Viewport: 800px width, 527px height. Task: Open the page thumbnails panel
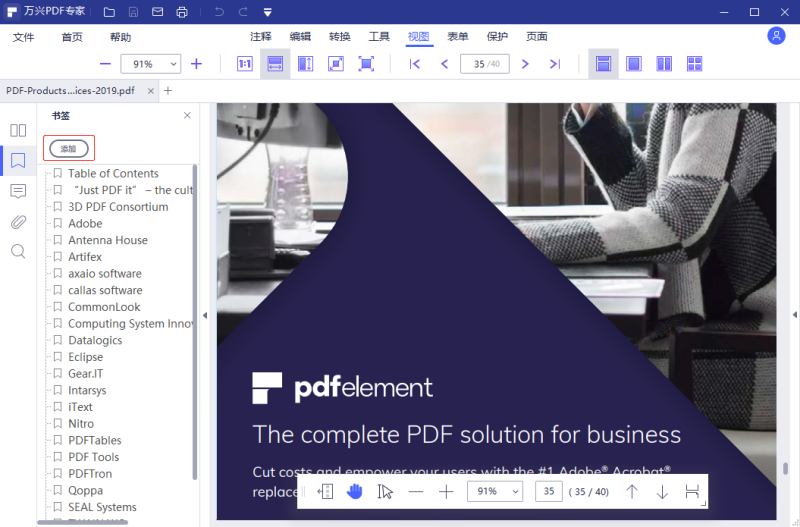18,130
